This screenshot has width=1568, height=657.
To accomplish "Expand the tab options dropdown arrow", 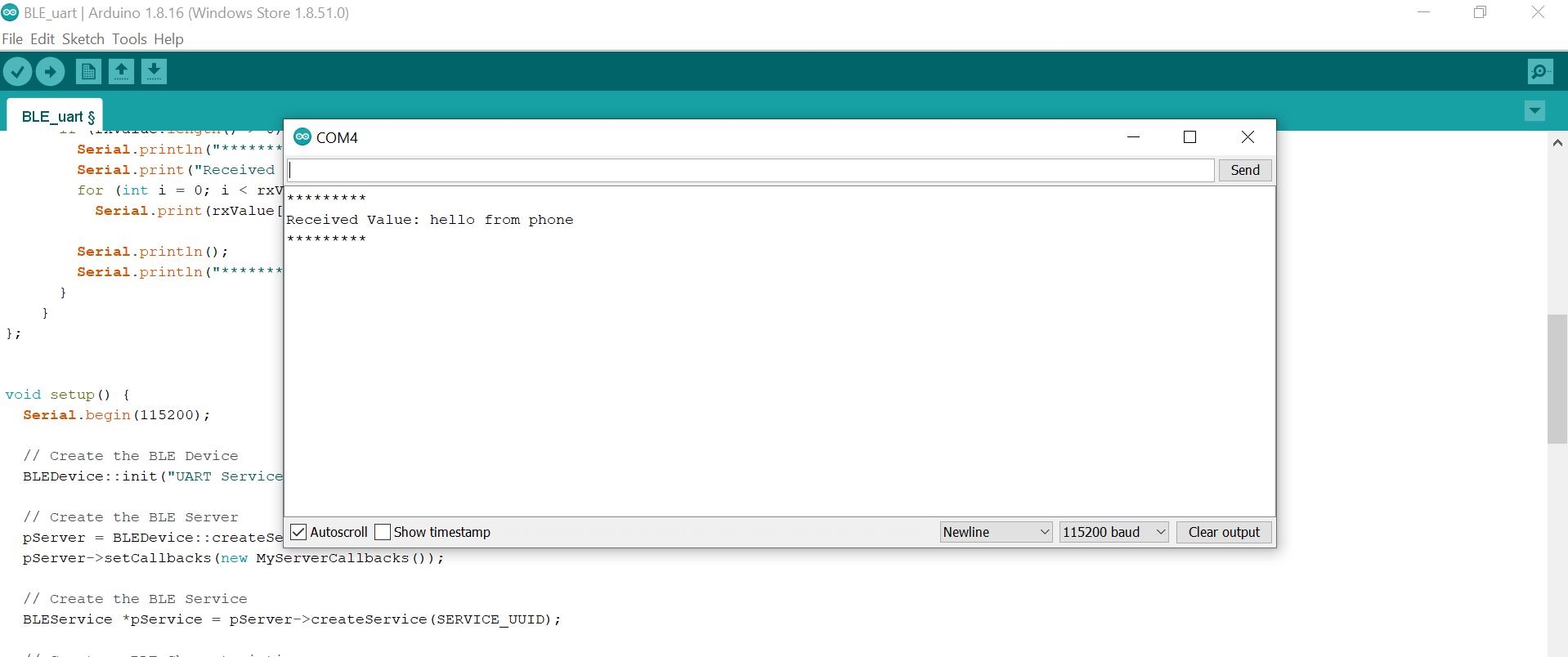I will point(1534,111).
